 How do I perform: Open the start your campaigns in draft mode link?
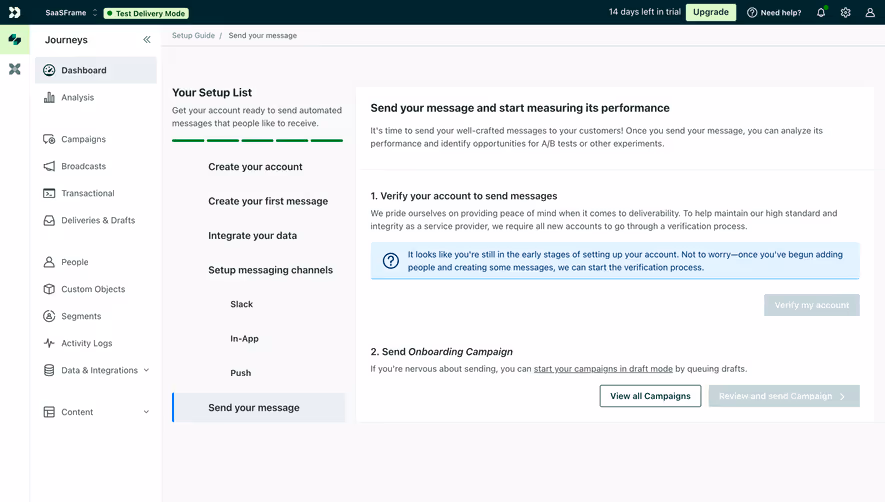coord(603,369)
